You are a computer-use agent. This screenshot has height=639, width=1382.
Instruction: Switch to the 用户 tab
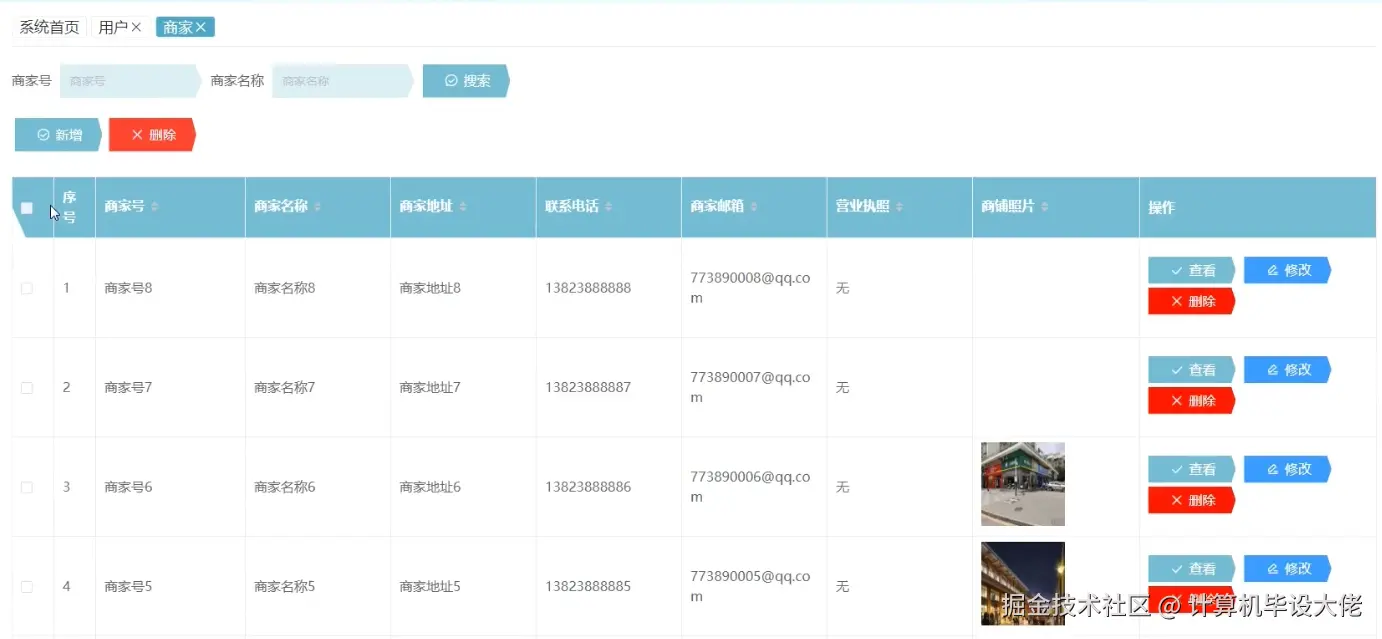tap(113, 27)
